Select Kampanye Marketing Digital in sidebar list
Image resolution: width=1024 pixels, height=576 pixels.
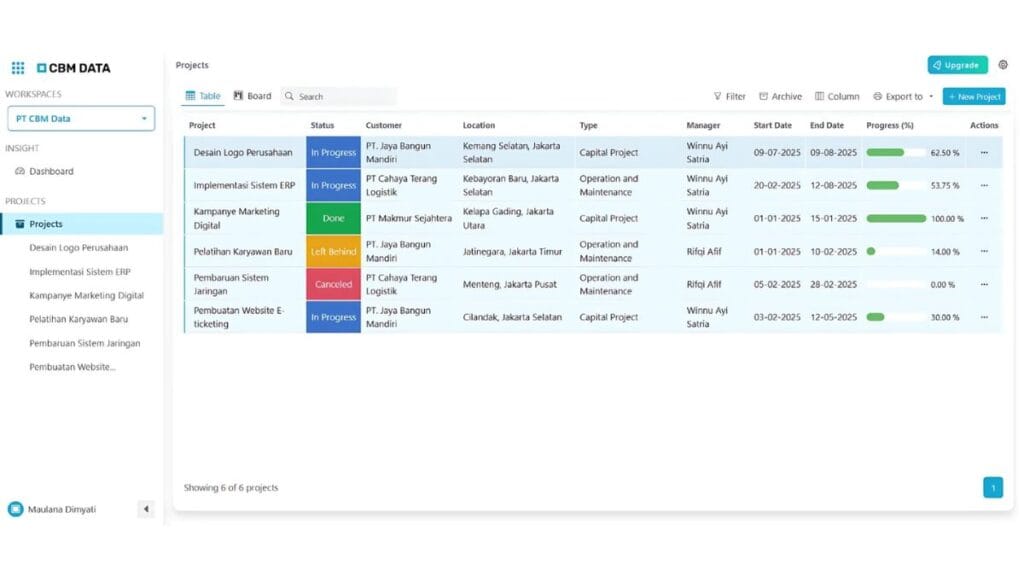click(x=86, y=295)
